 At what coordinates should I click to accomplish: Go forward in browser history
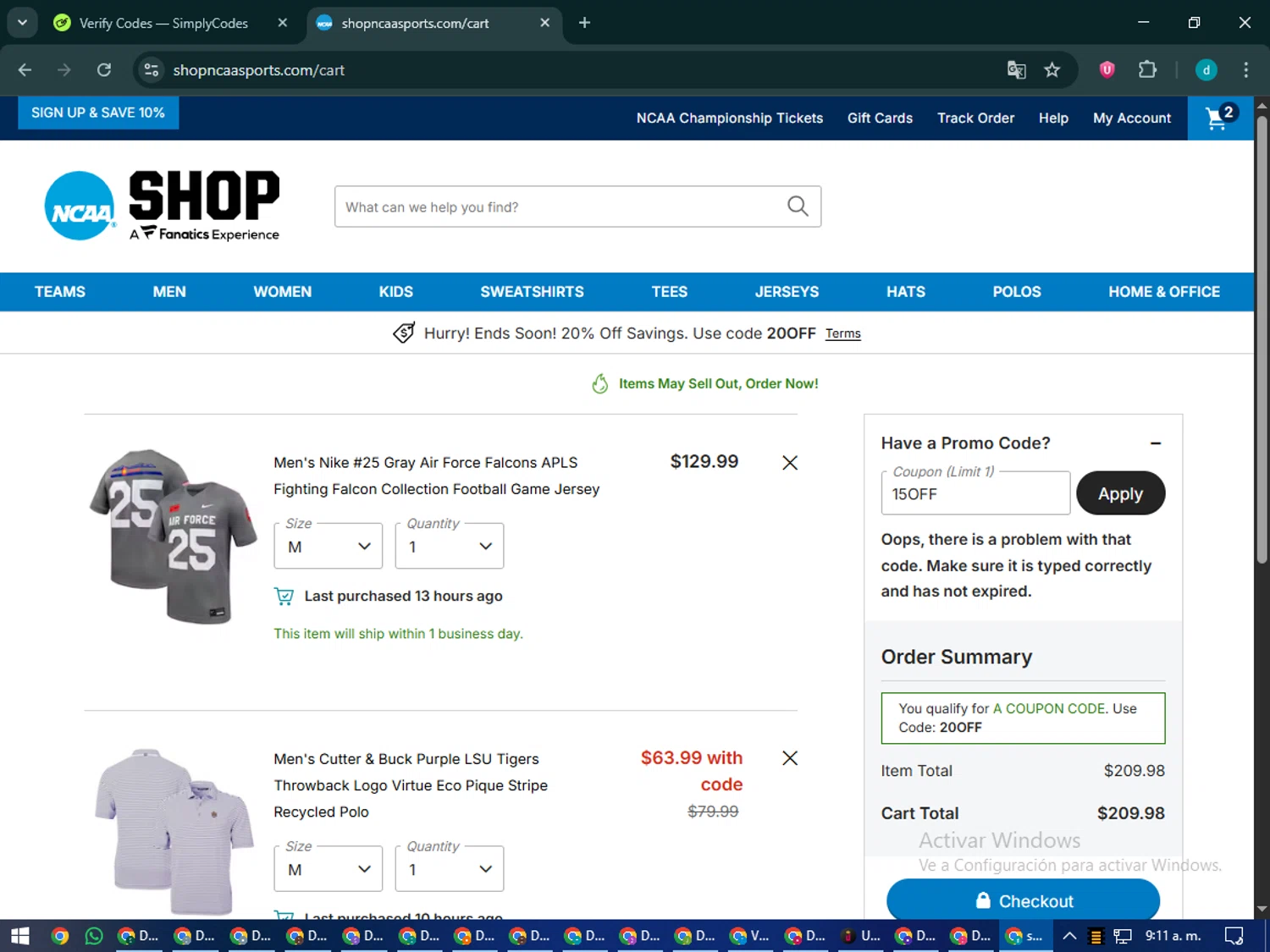(64, 70)
